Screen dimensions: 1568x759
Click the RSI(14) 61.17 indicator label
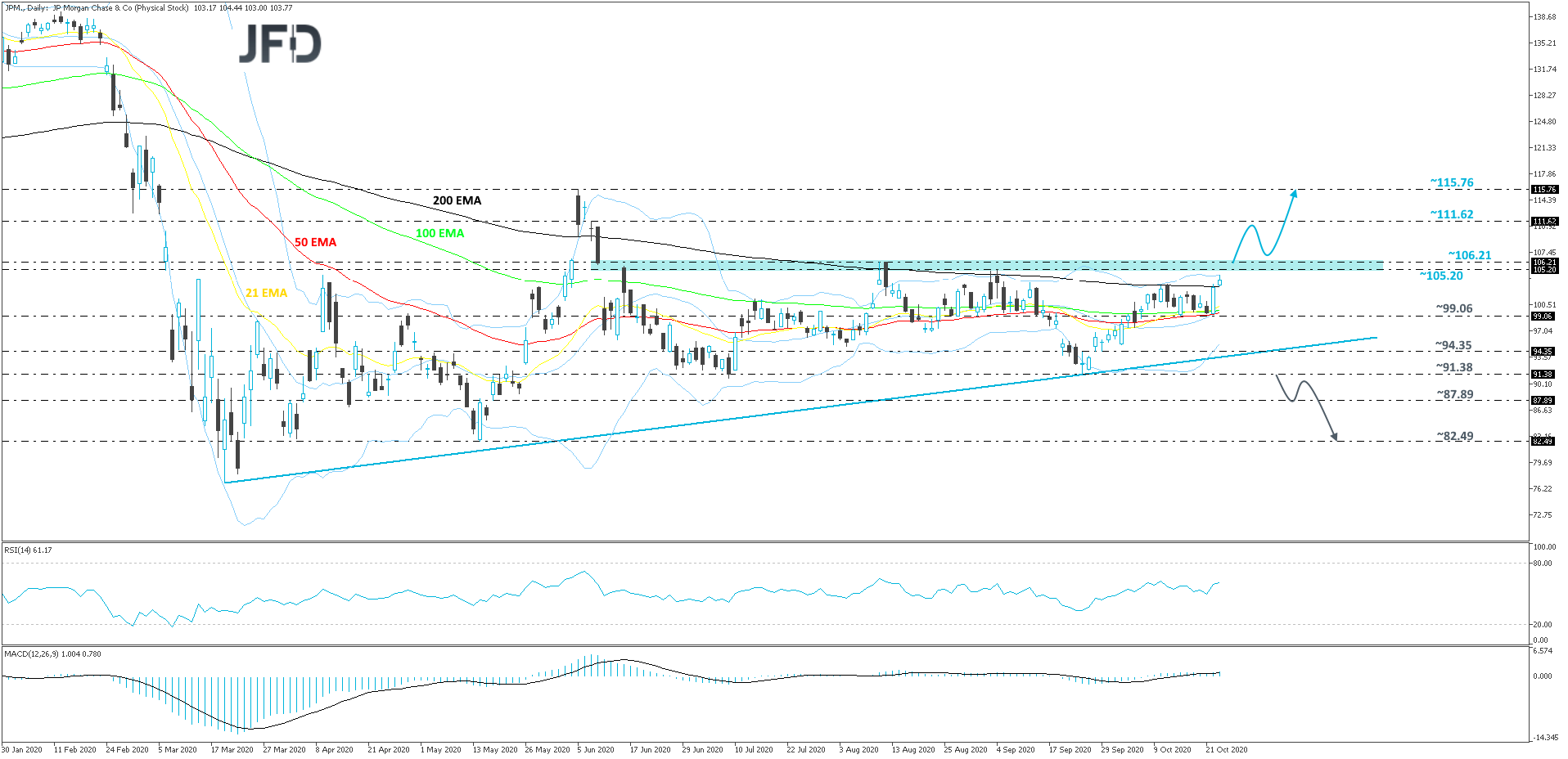point(28,550)
